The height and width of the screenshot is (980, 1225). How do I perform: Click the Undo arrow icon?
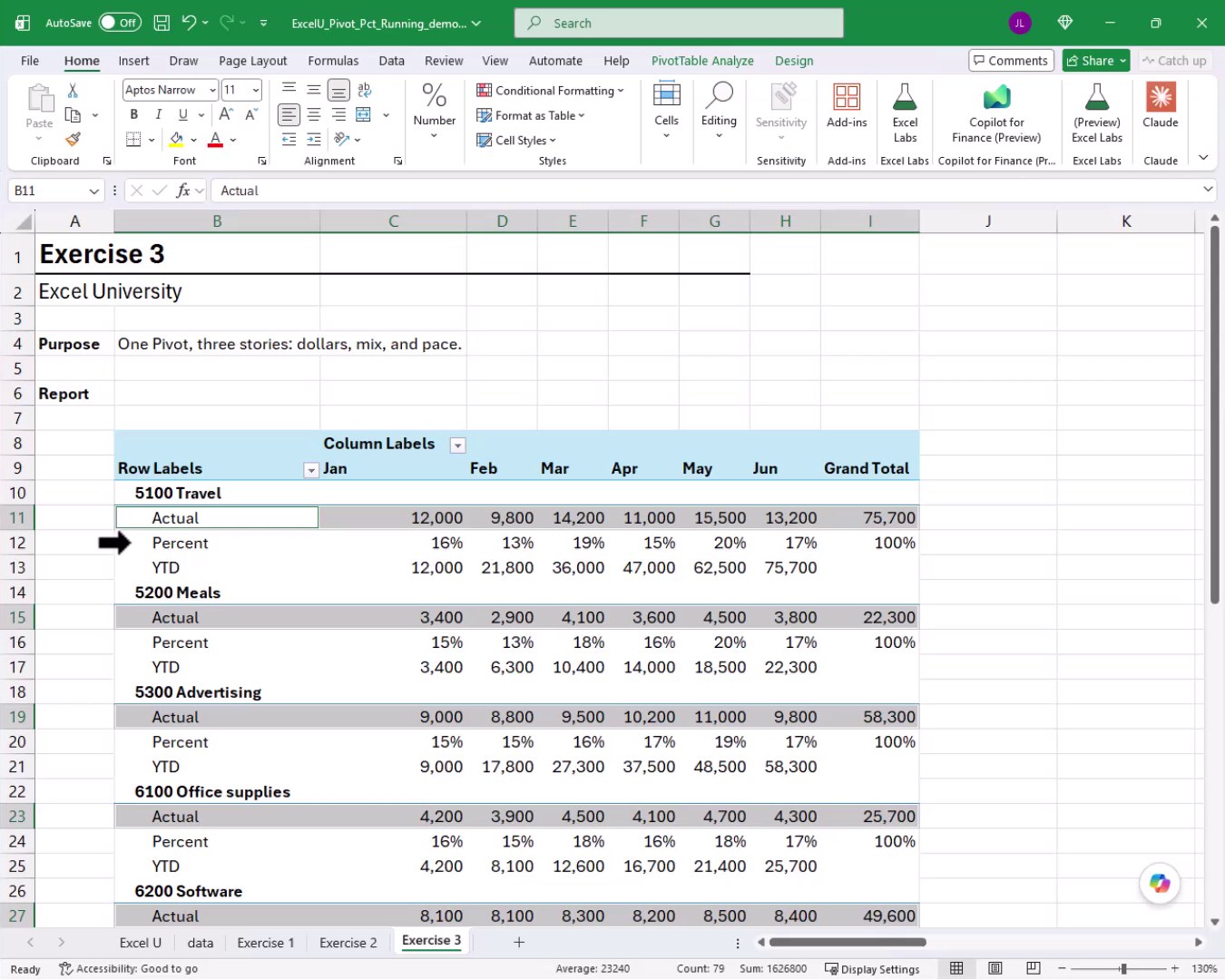click(x=189, y=23)
